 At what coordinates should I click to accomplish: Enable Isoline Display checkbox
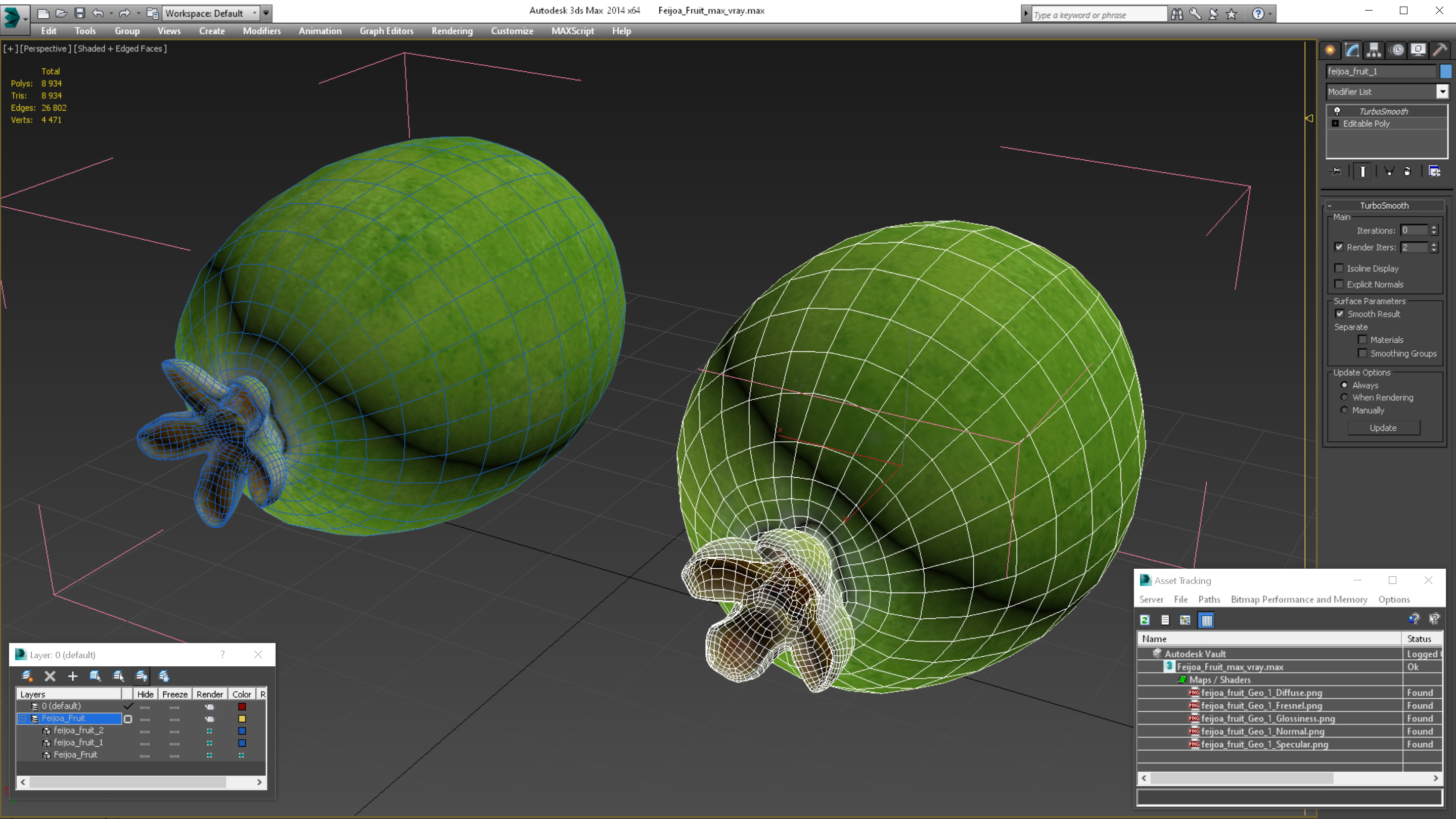point(1339,268)
